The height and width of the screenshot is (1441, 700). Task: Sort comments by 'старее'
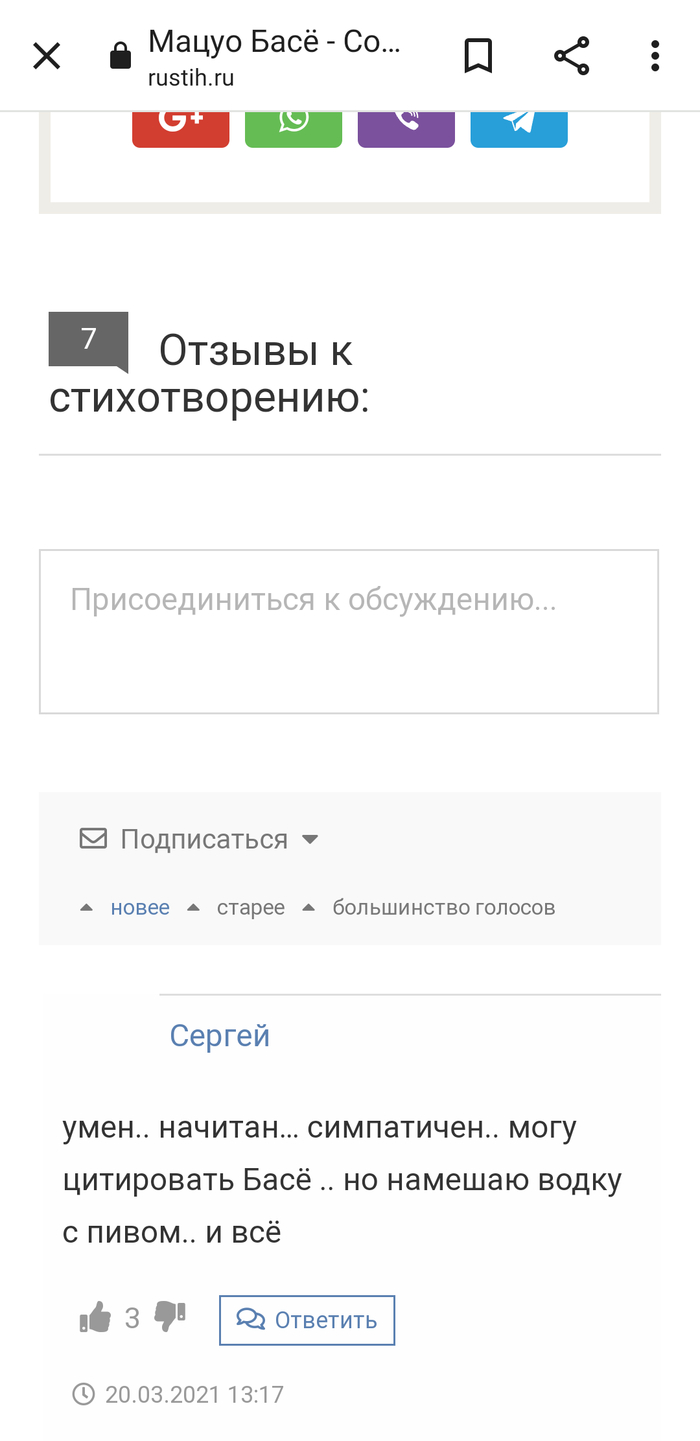(251, 908)
